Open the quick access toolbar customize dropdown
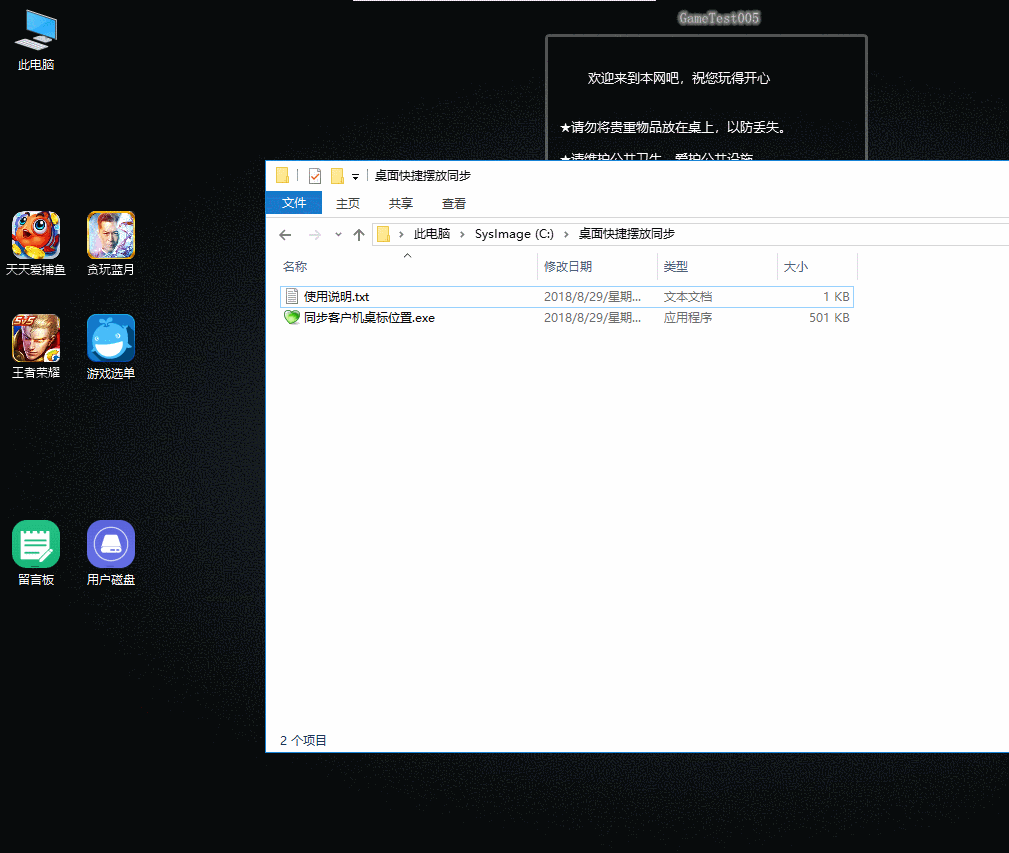The image size is (1009, 853). pyautogui.click(x=355, y=176)
